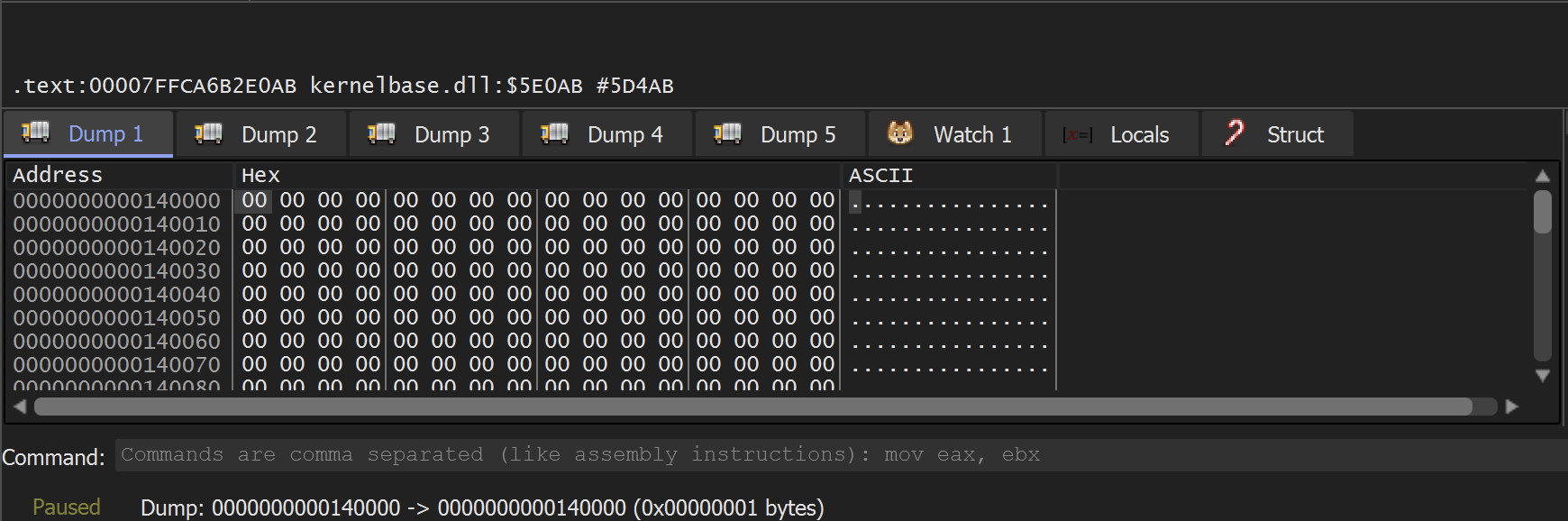
Task: Switch to the Dump 2 tab
Action: coord(261,134)
